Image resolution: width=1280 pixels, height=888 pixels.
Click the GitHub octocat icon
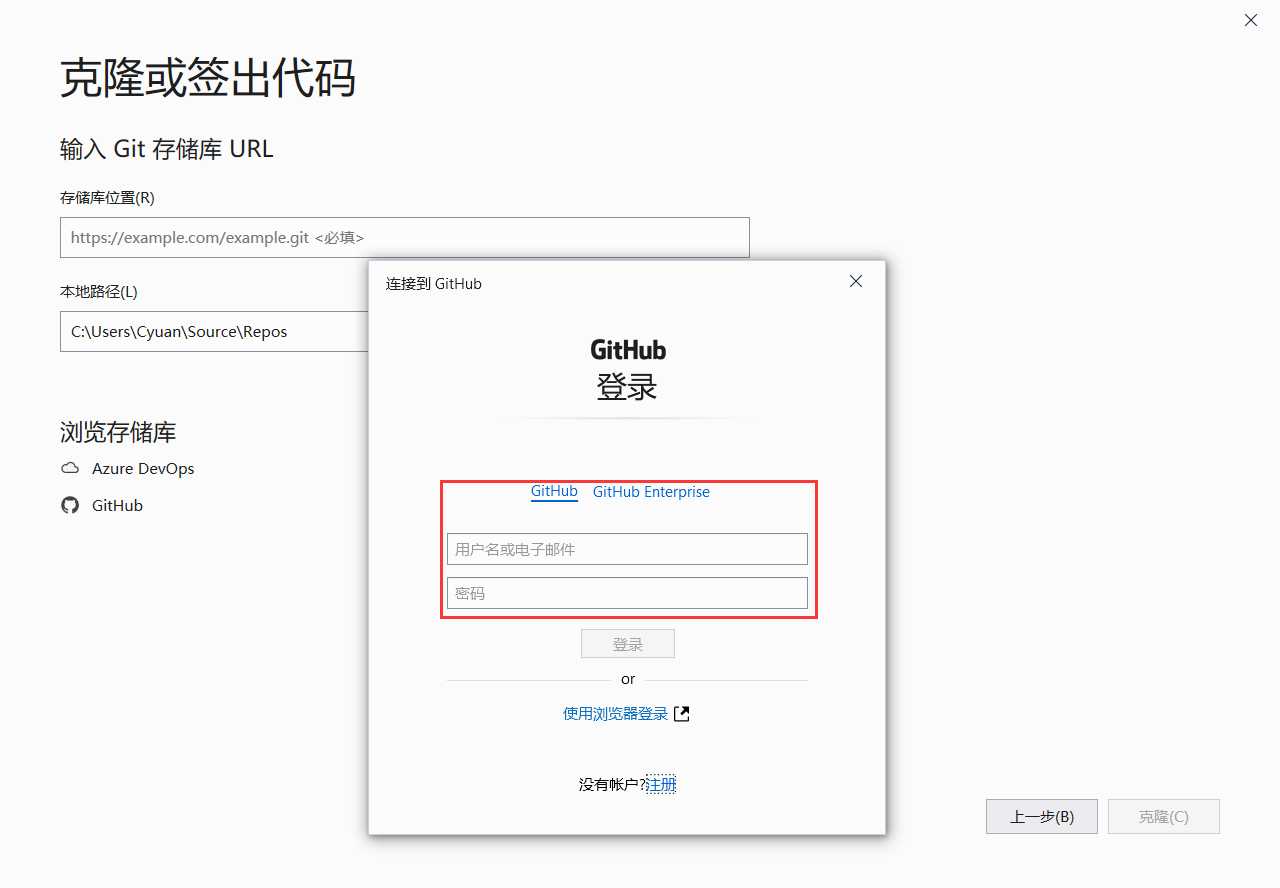click(70, 505)
